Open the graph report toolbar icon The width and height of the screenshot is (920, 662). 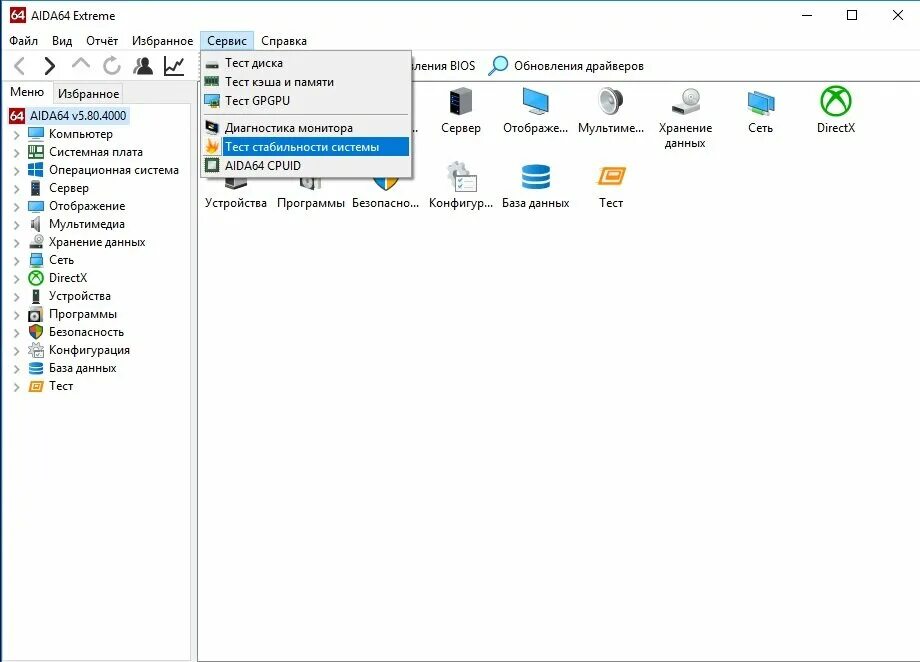174,66
